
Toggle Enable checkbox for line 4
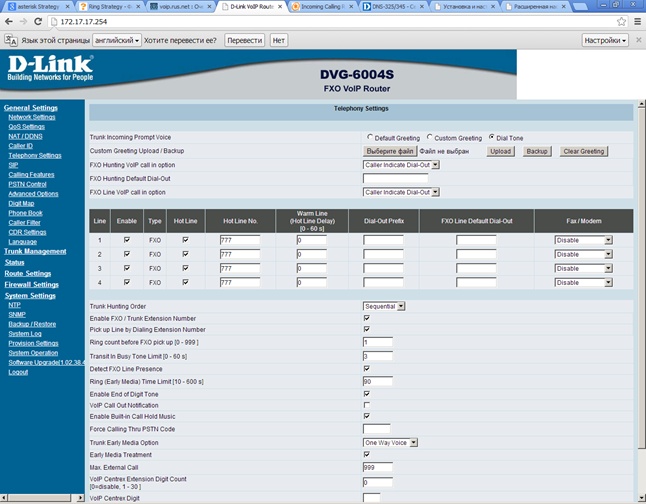tap(127, 282)
